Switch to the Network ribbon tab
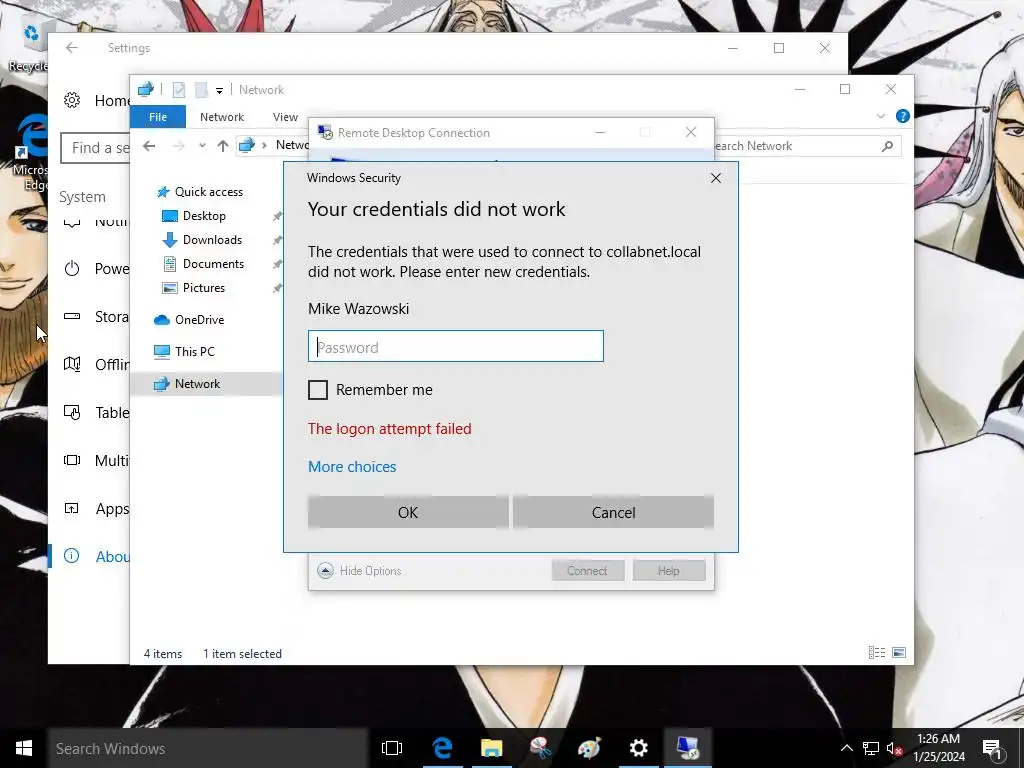 [x=222, y=117]
